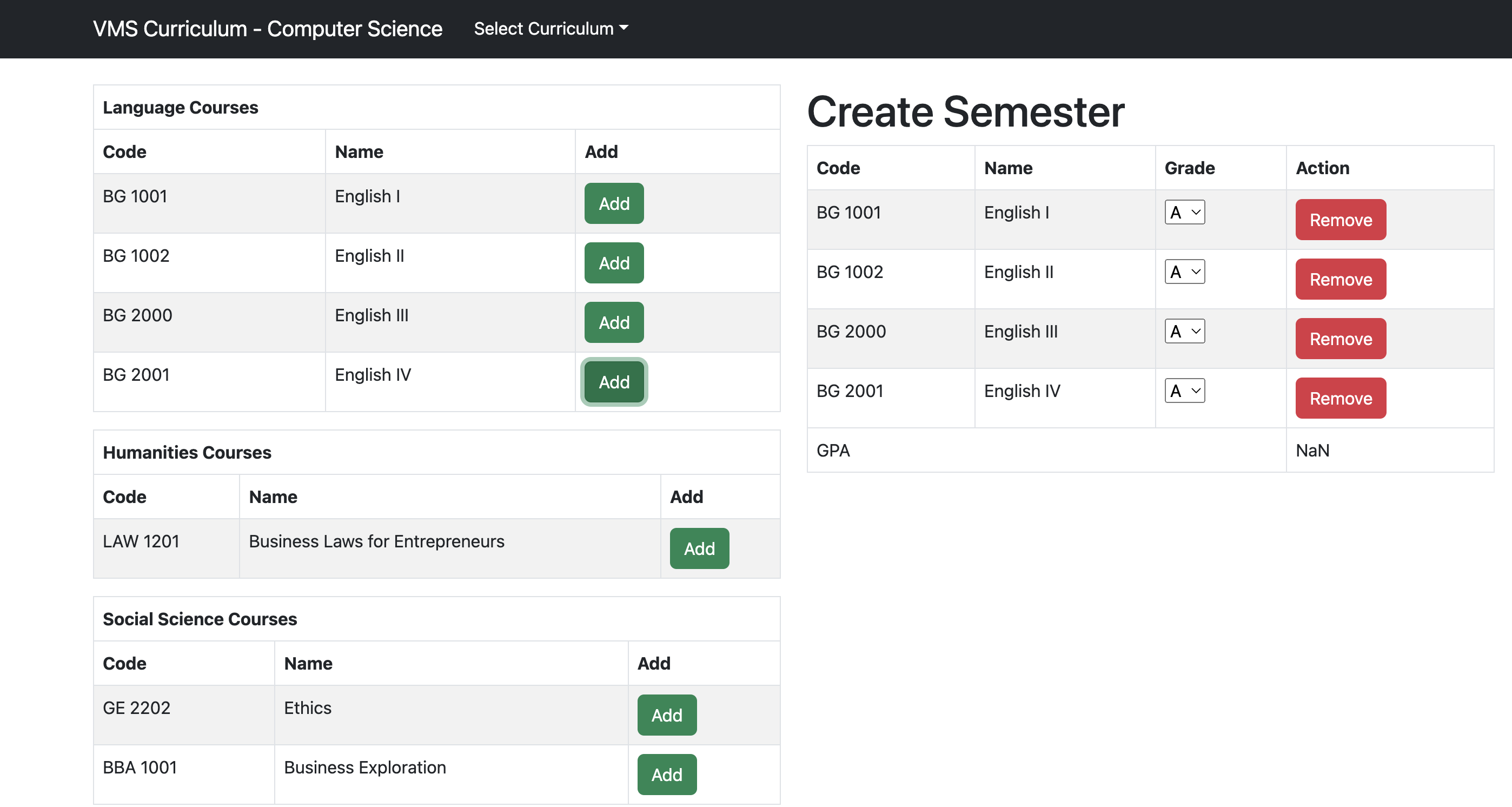1512x807 pixels.
Task: Click the Language Courses table heading
Action: point(180,108)
